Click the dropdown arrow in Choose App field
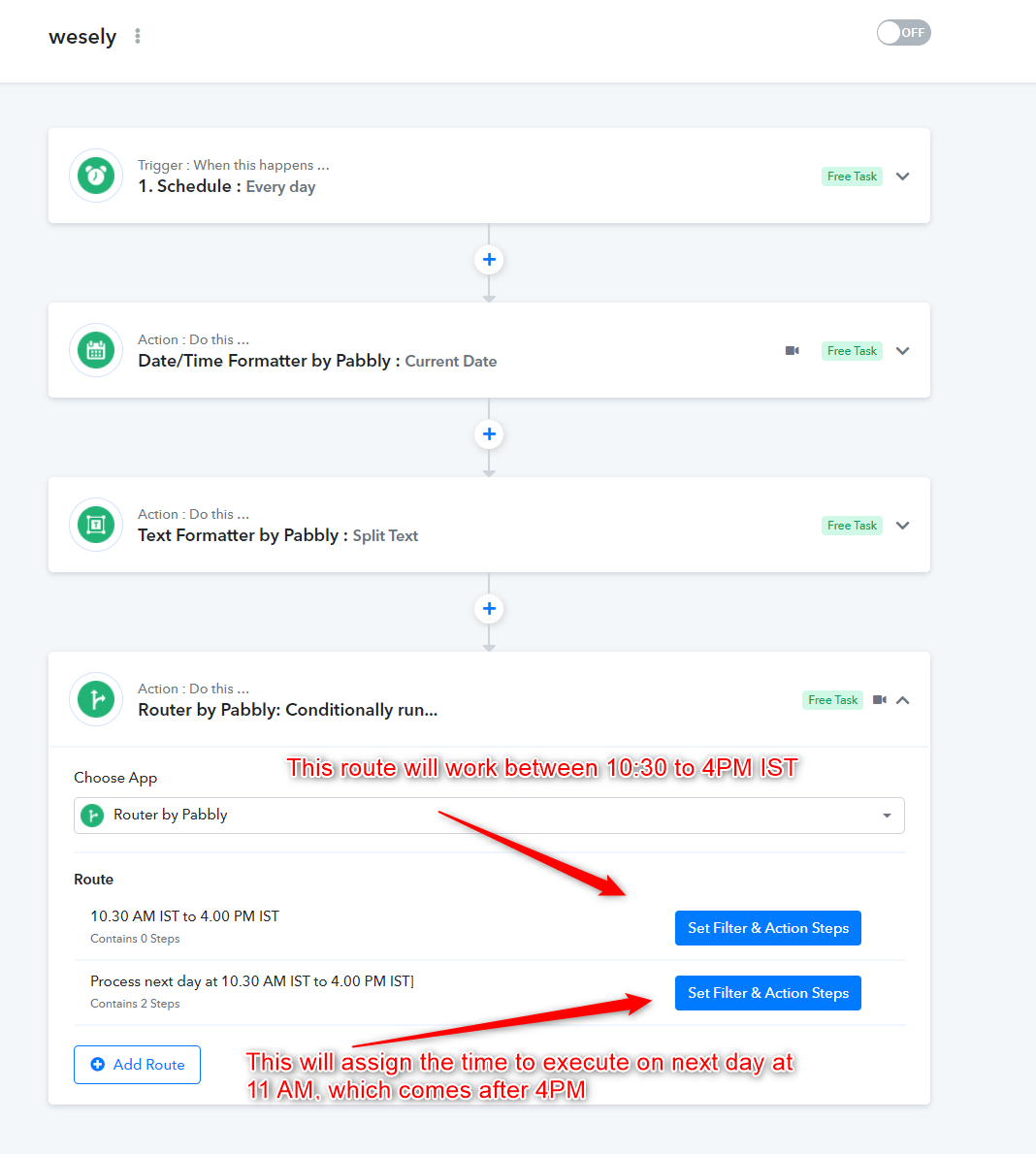Viewport: 1036px width, 1154px height. [887, 816]
